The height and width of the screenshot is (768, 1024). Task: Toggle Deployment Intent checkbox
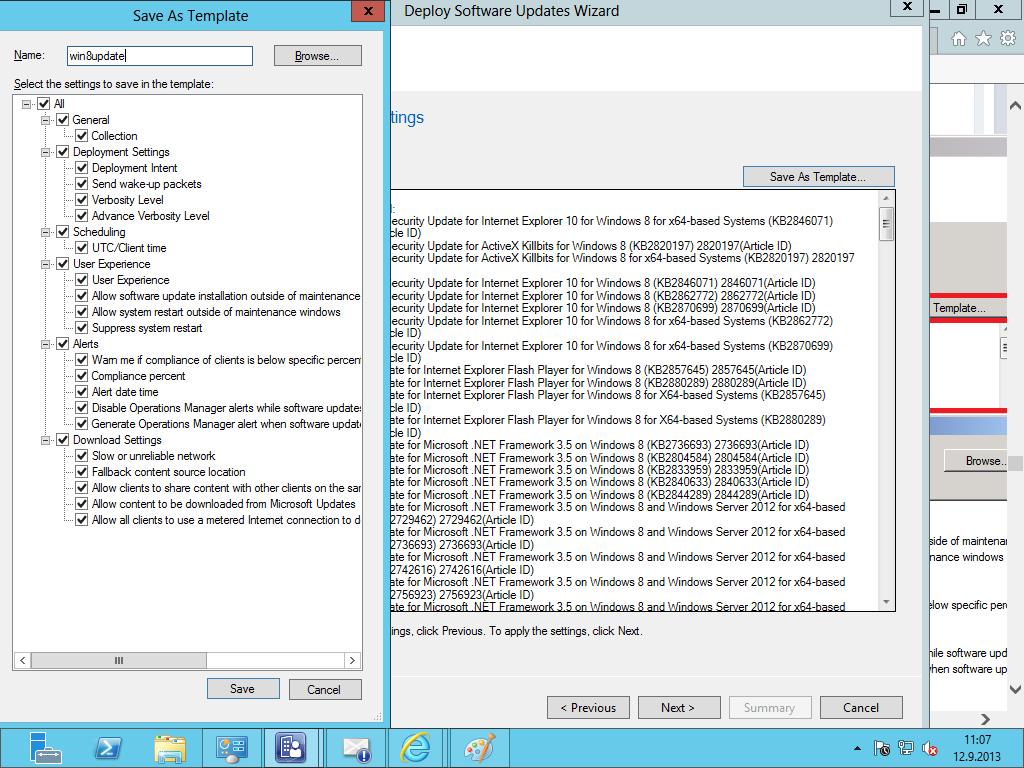[x=82, y=168]
